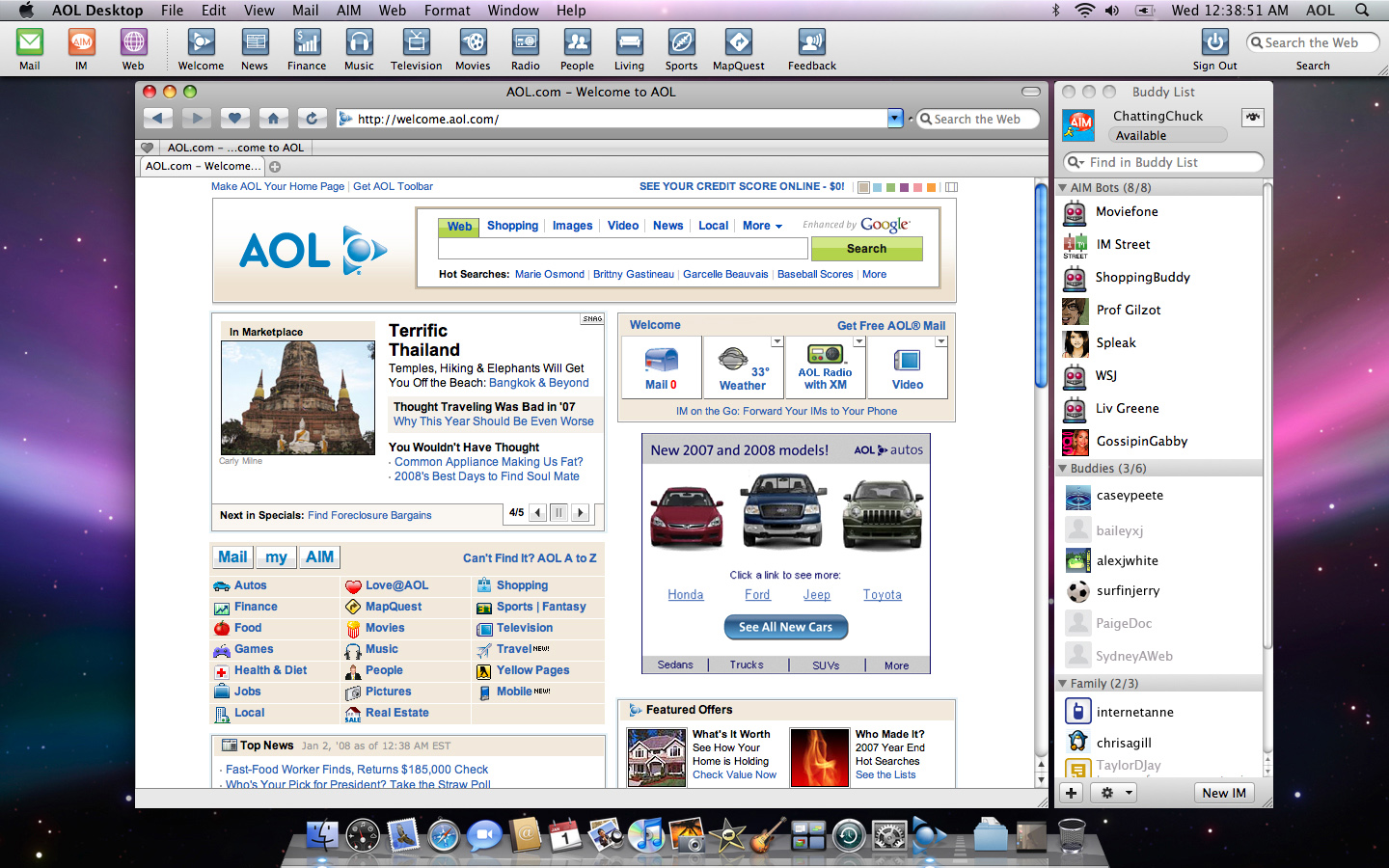1389x868 pixels.
Task: Pause the Specials carousel slideshow
Action: 558,512
